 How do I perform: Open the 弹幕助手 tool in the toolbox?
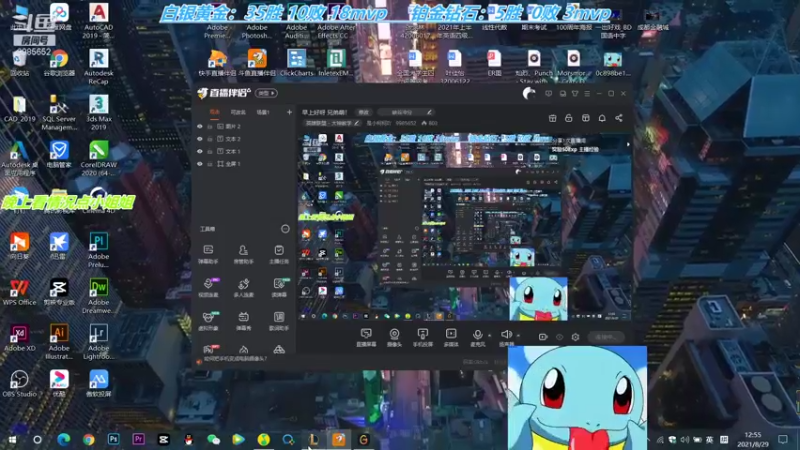[208, 254]
